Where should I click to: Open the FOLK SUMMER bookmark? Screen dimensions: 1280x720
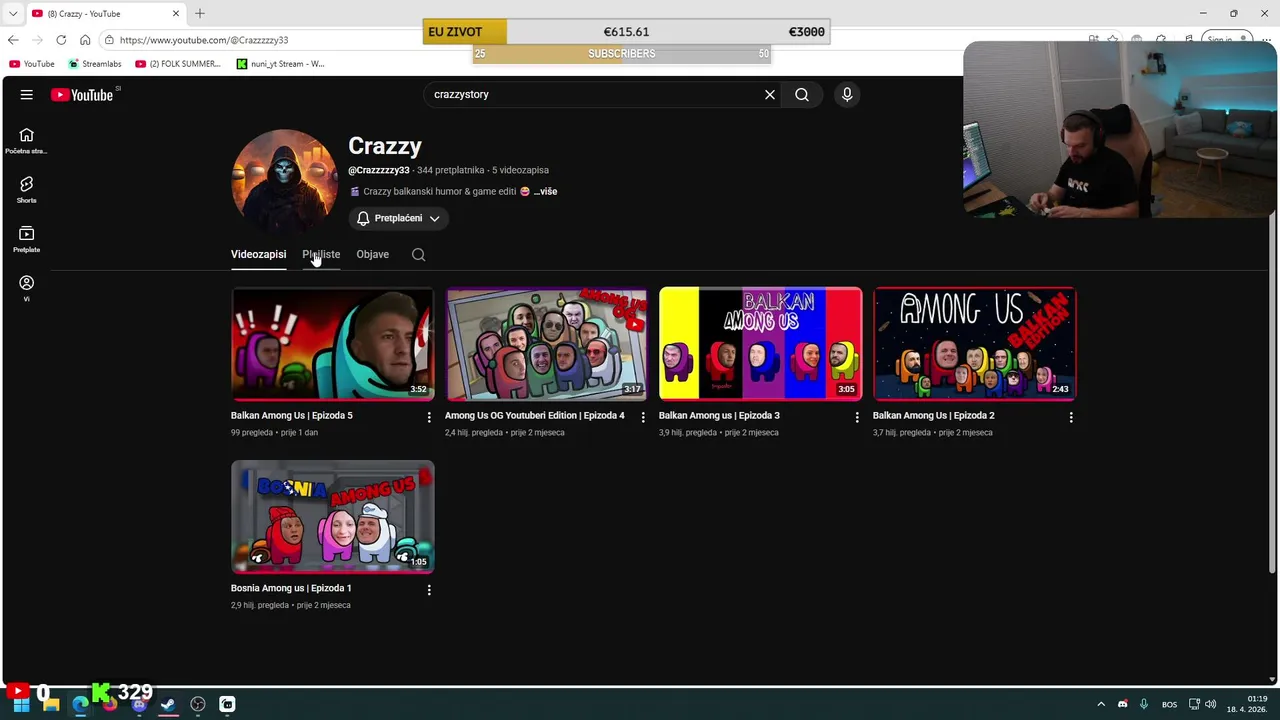[178, 64]
